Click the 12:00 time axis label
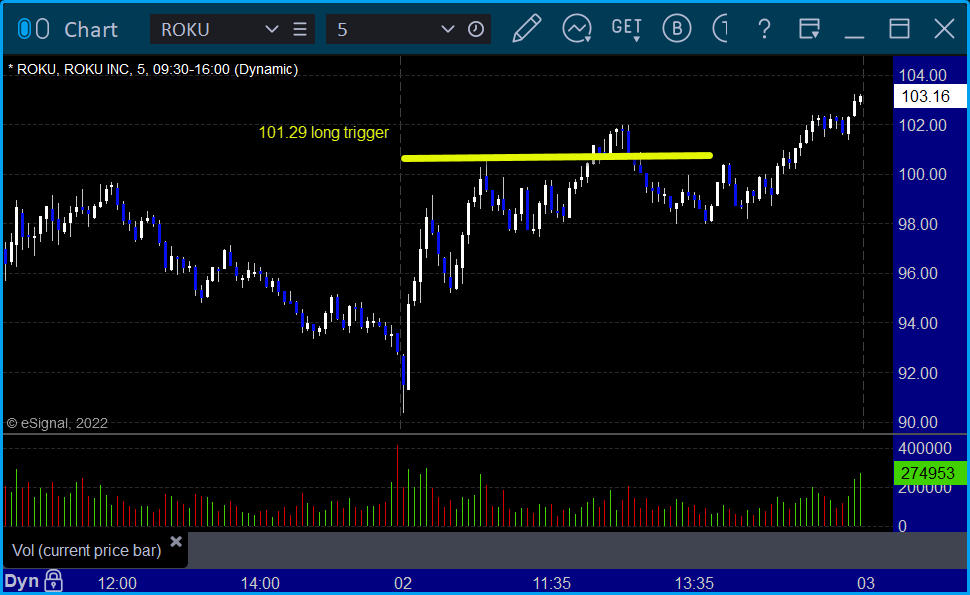970x595 pixels. point(118,583)
